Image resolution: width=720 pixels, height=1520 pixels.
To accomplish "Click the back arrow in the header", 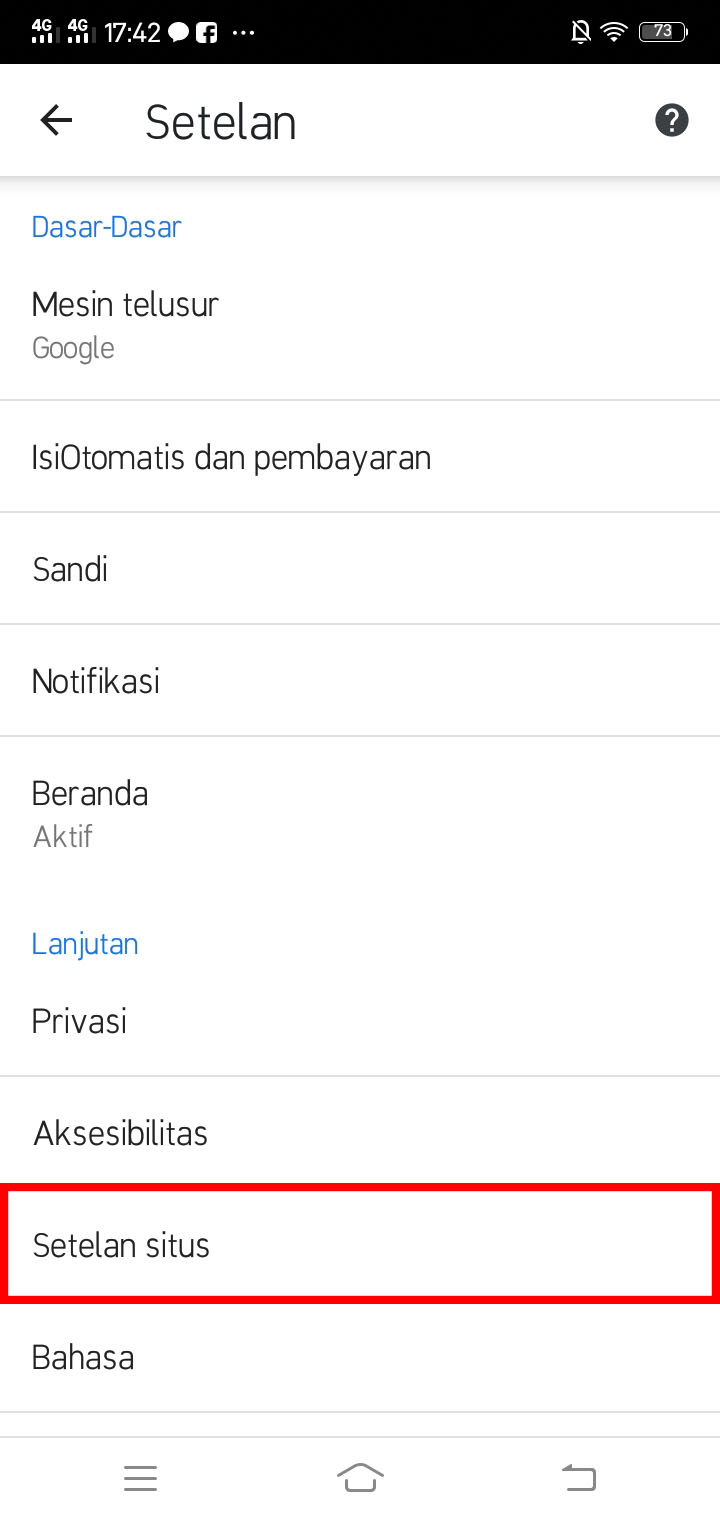I will point(57,119).
